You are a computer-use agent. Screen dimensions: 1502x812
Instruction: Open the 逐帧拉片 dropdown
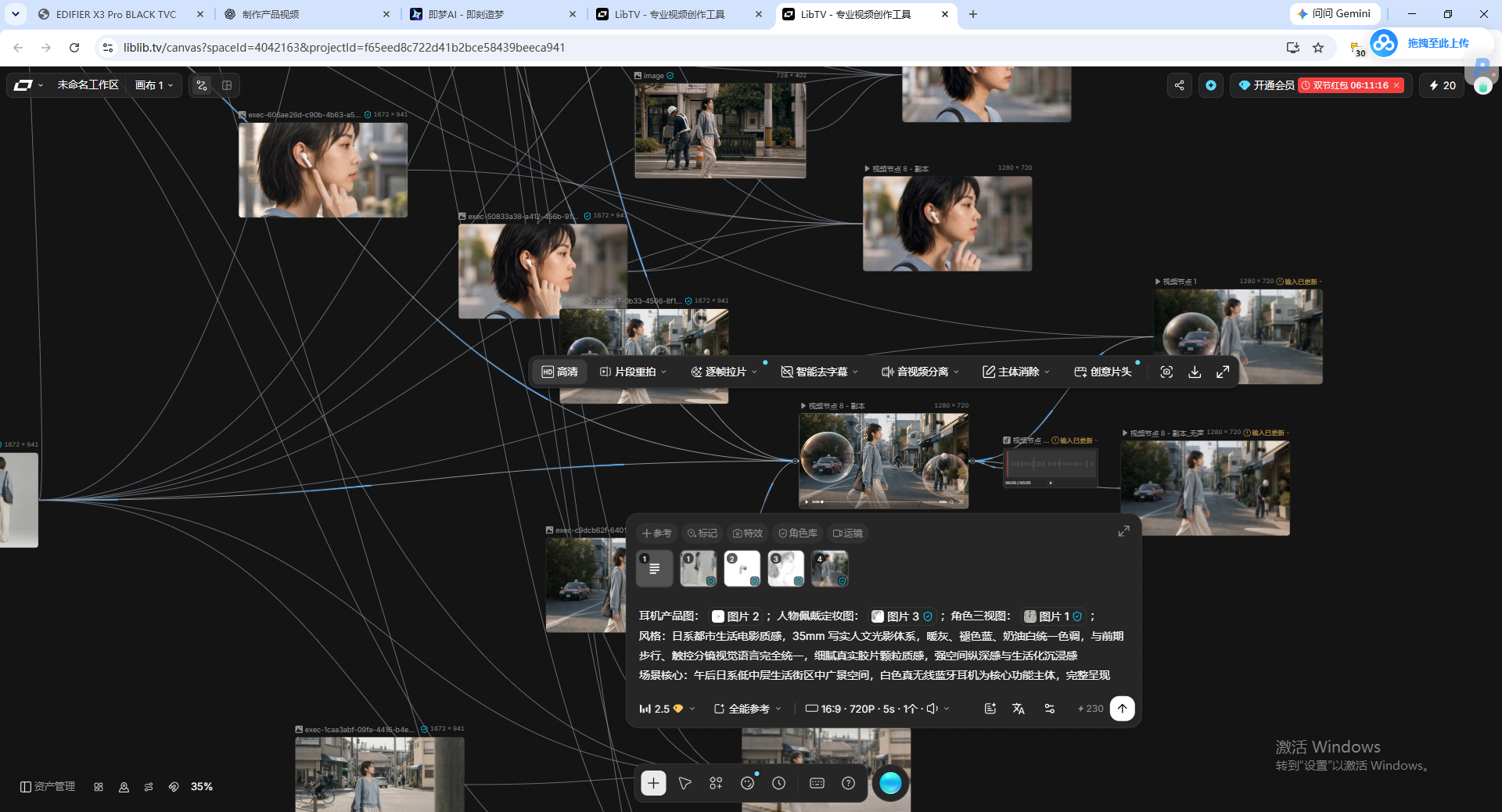(724, 372)
